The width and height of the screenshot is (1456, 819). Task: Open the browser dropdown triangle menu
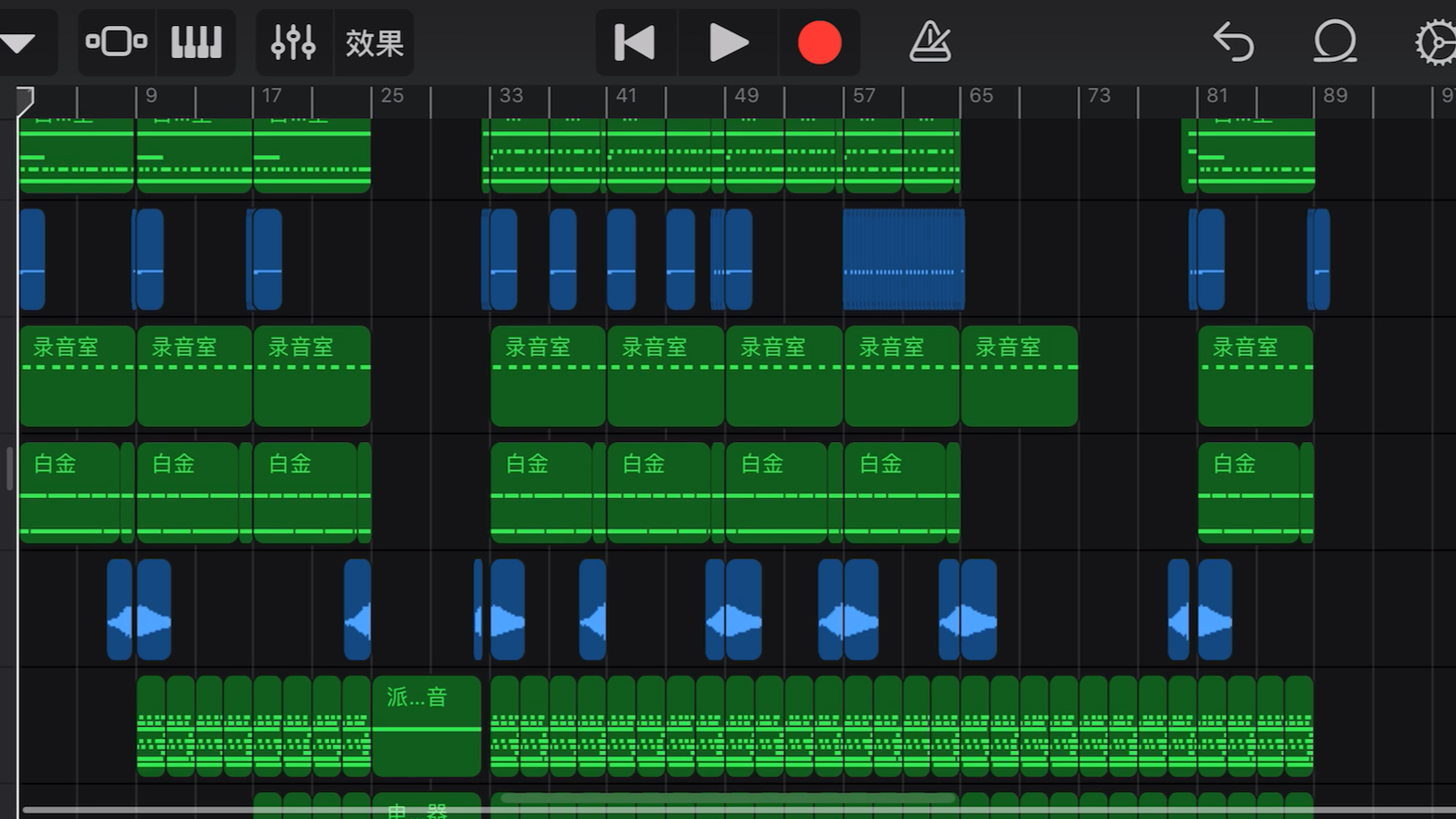[x=18, y=42]
